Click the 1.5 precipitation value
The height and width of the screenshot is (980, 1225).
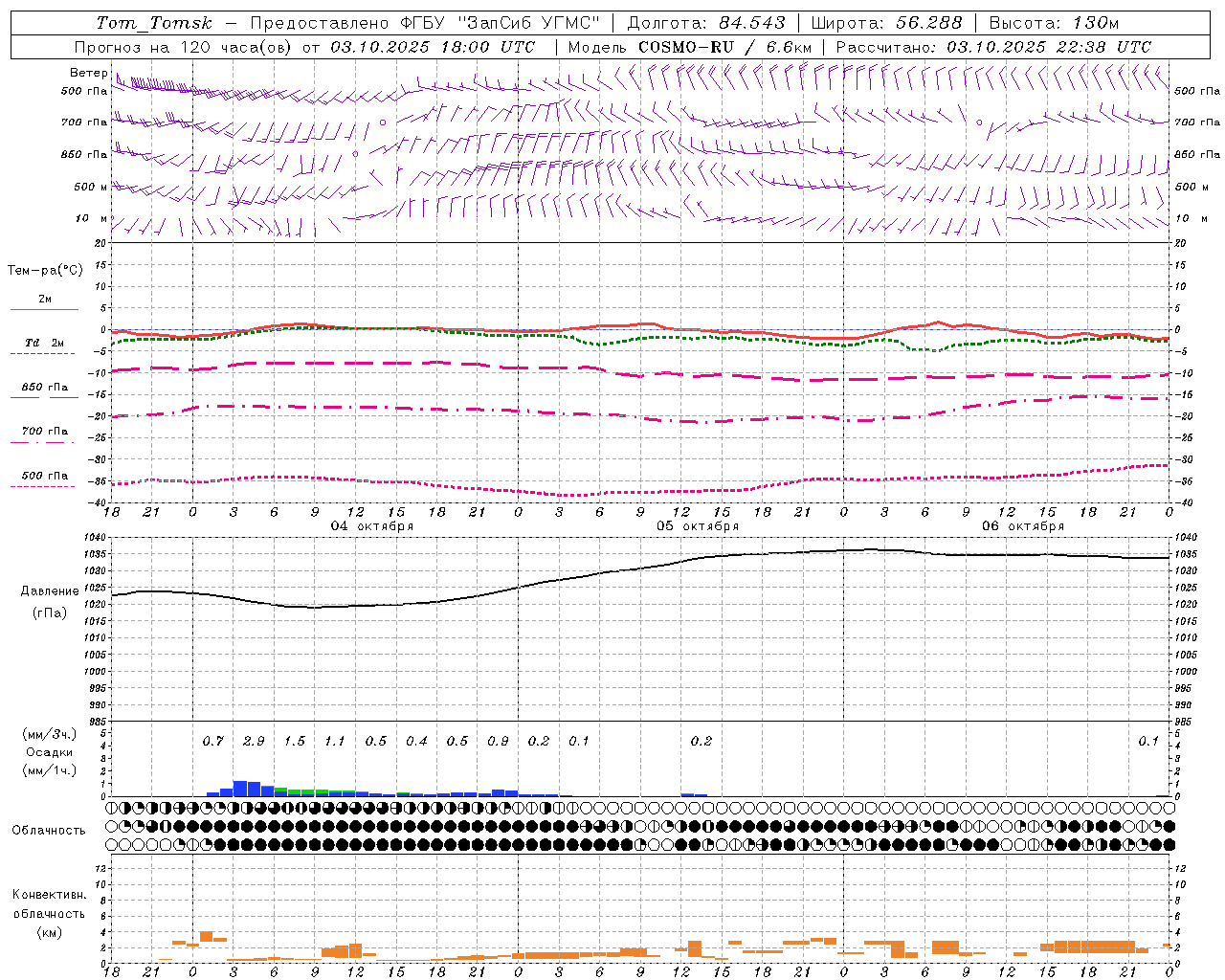[294, 741]
